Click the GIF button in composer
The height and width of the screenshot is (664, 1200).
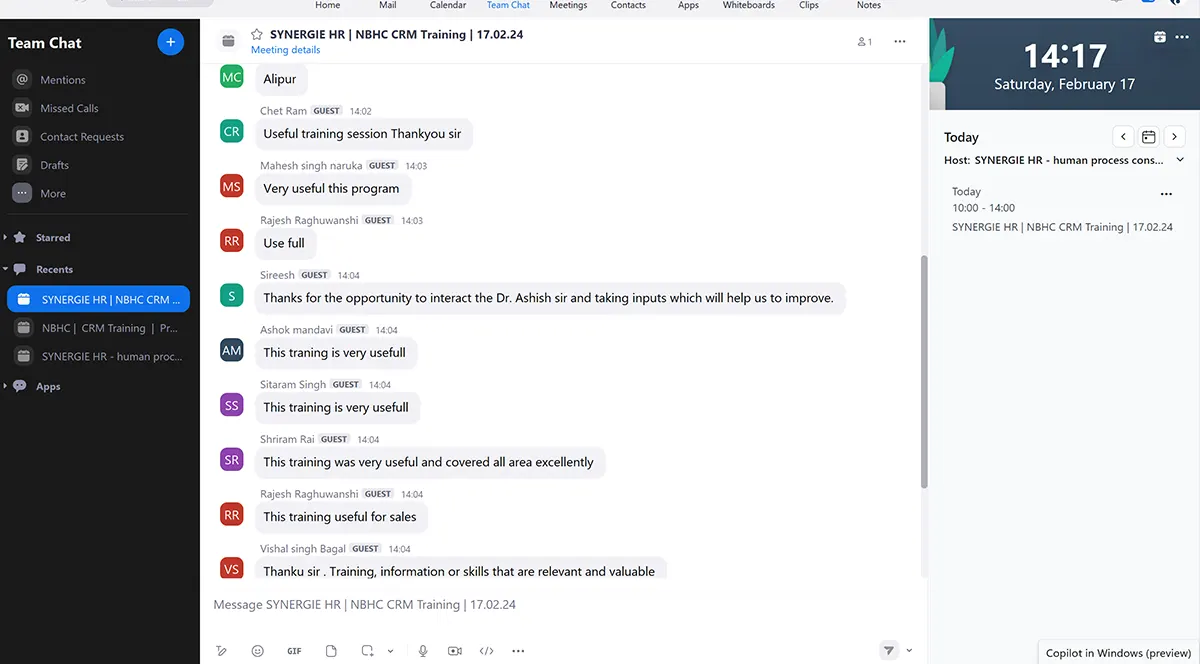pos(294,651)
